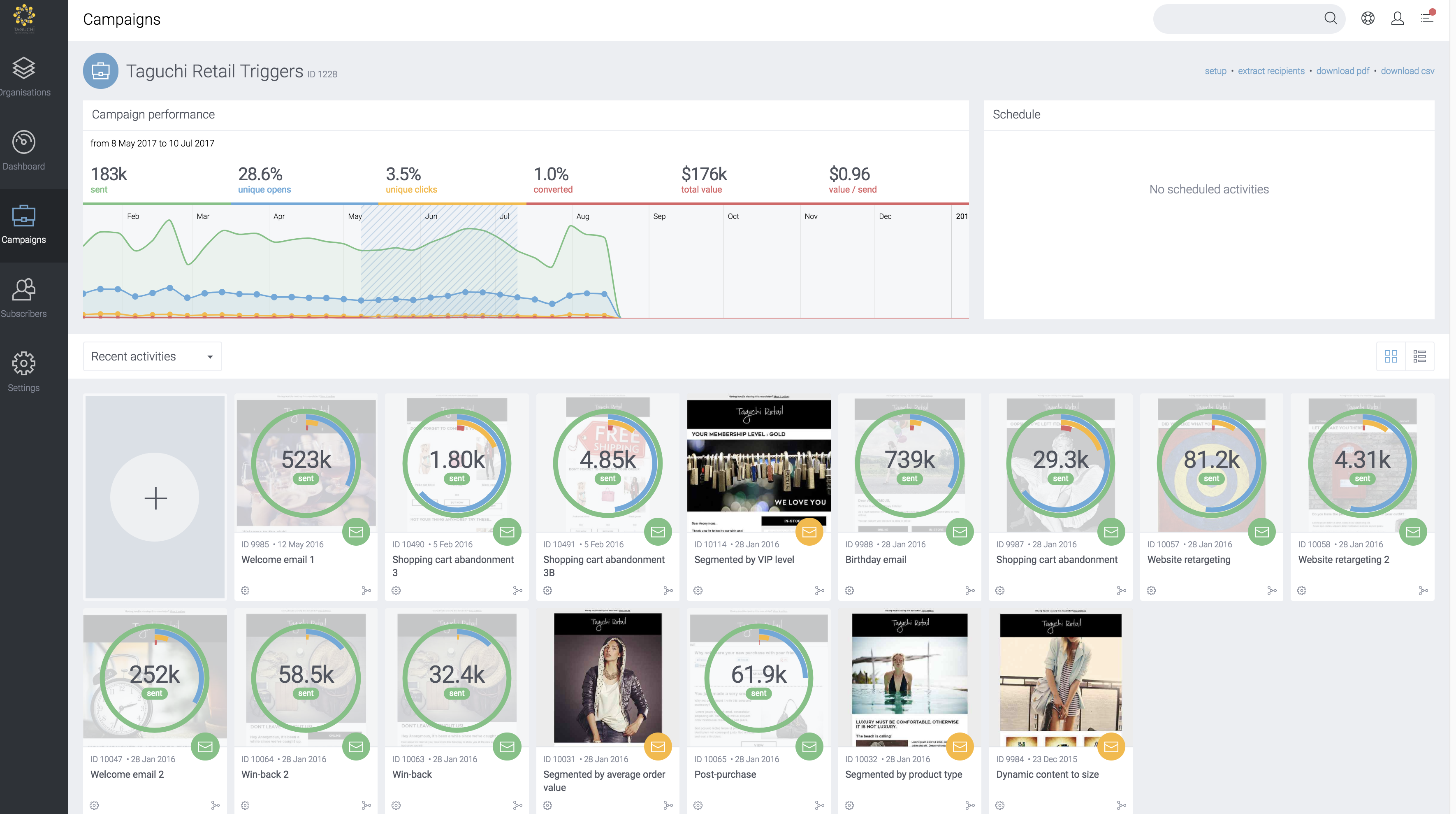Image resolution: width=1456 pixels, height=814 pixels.
Task: Click the add new activity plus tile
Action: [155, 498]
